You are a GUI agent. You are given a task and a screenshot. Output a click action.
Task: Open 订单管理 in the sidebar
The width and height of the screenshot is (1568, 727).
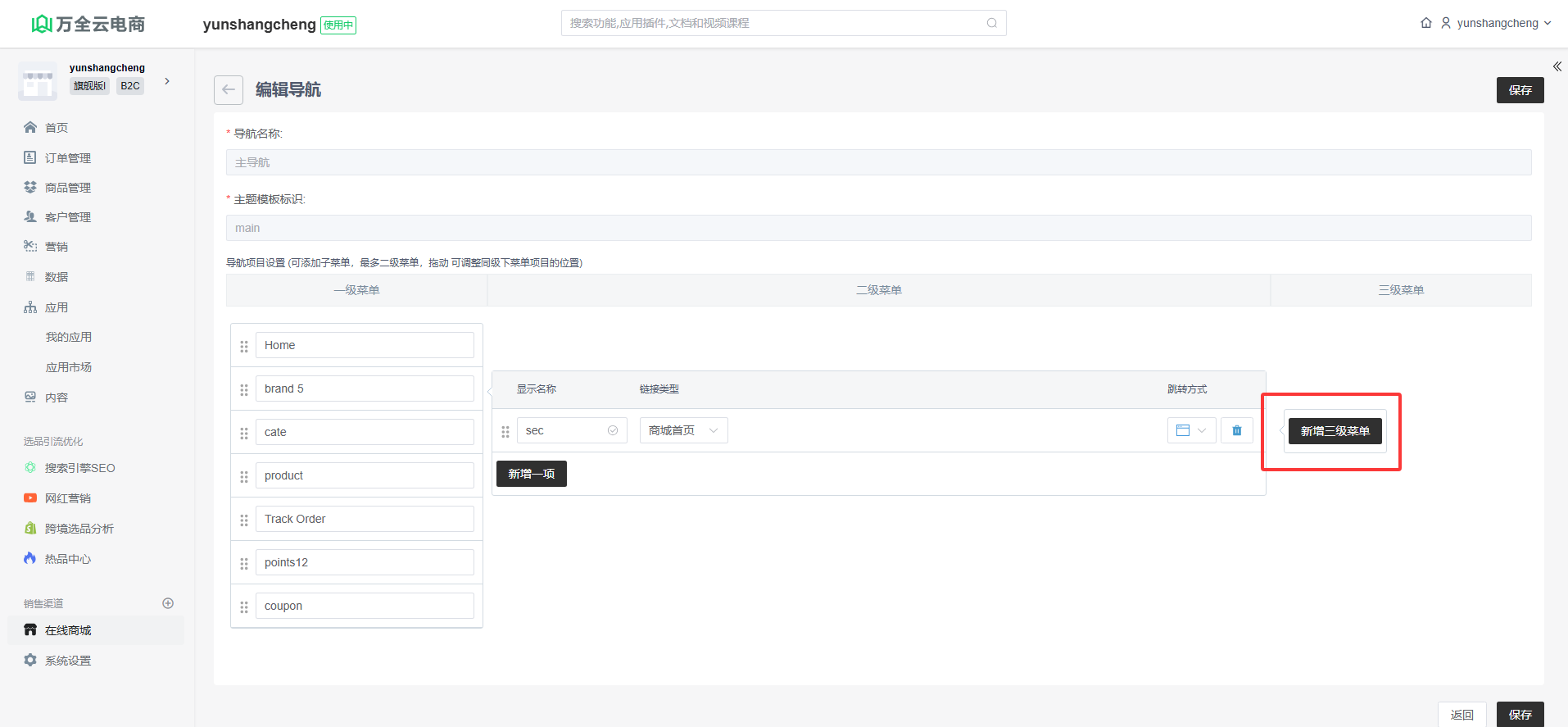(x=67, y=158)
